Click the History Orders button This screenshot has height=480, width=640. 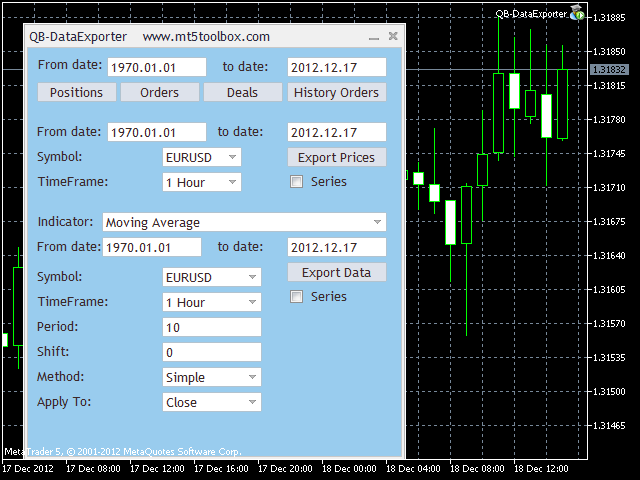[x=337, y=92]
